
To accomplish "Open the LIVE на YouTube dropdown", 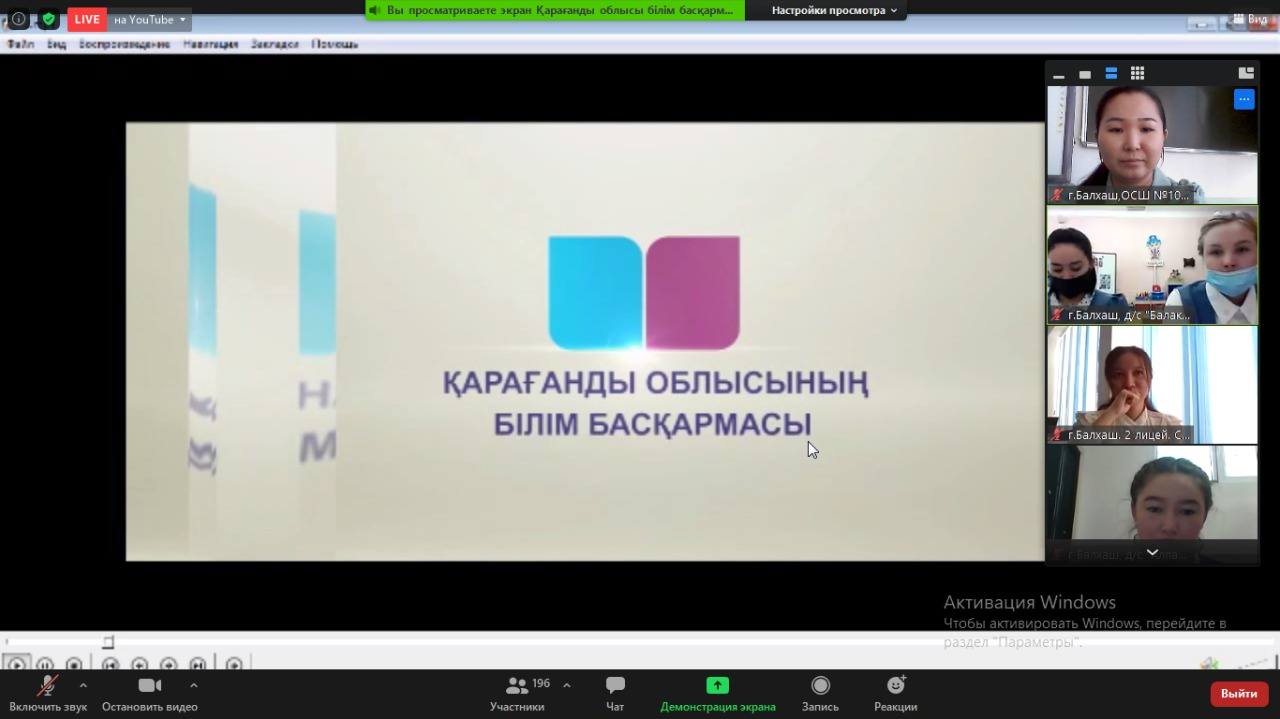I will click(148, 19).
